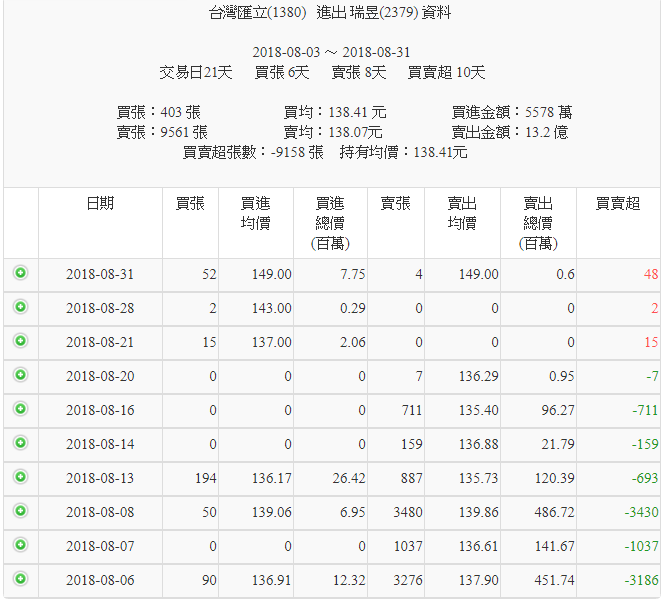Click the 賣出總價(百萬) column header

pos(537,223)
